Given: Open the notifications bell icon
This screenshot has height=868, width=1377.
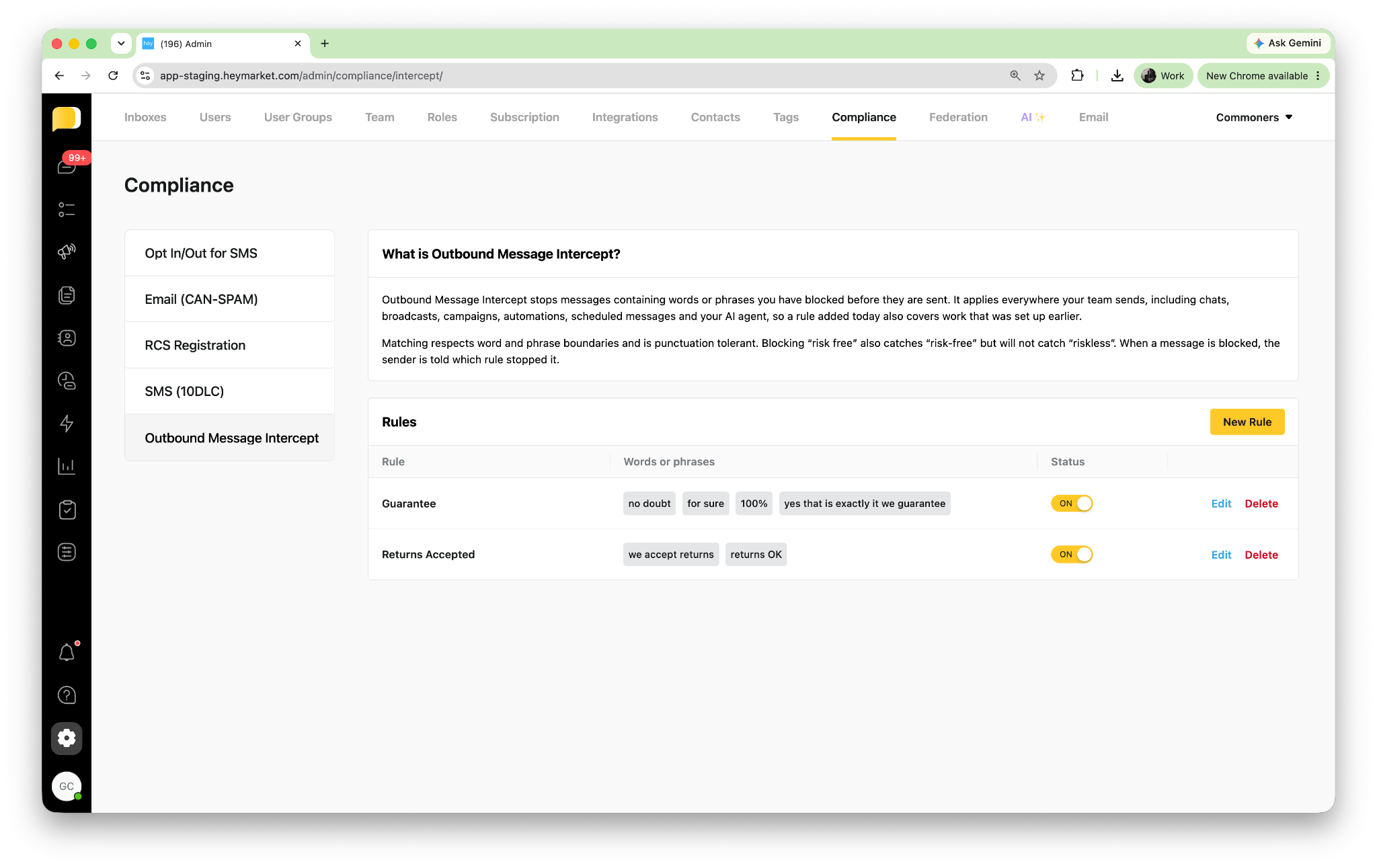Looking at the screenshot, I should (67, 652).
